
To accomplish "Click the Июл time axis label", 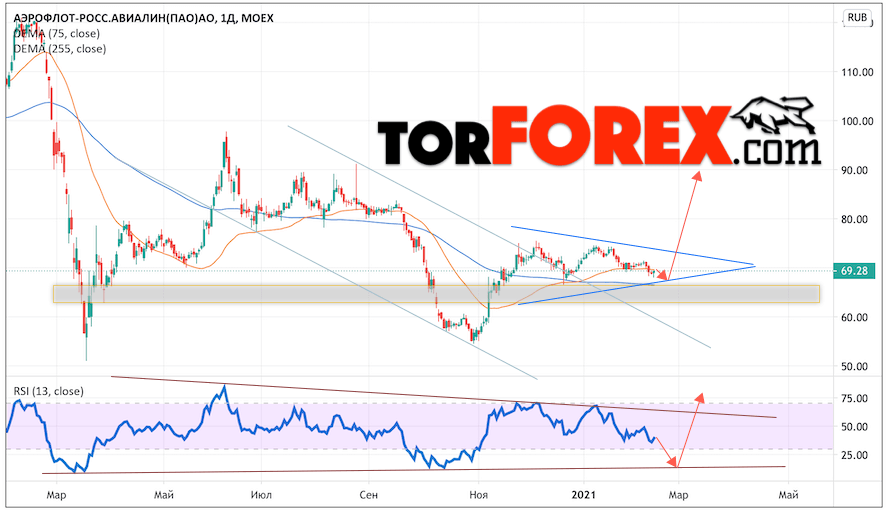I will point(261,495).
